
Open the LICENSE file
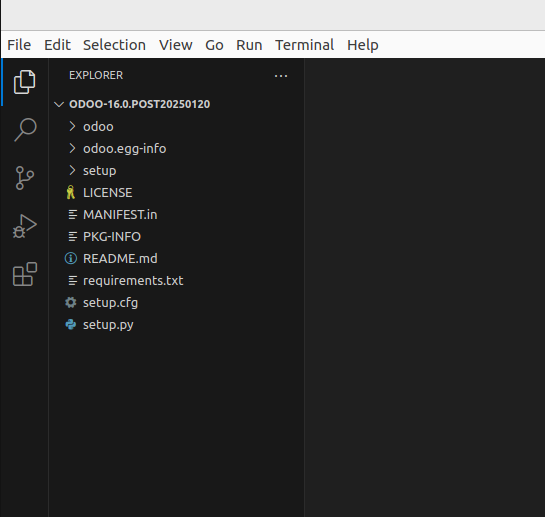107,193
